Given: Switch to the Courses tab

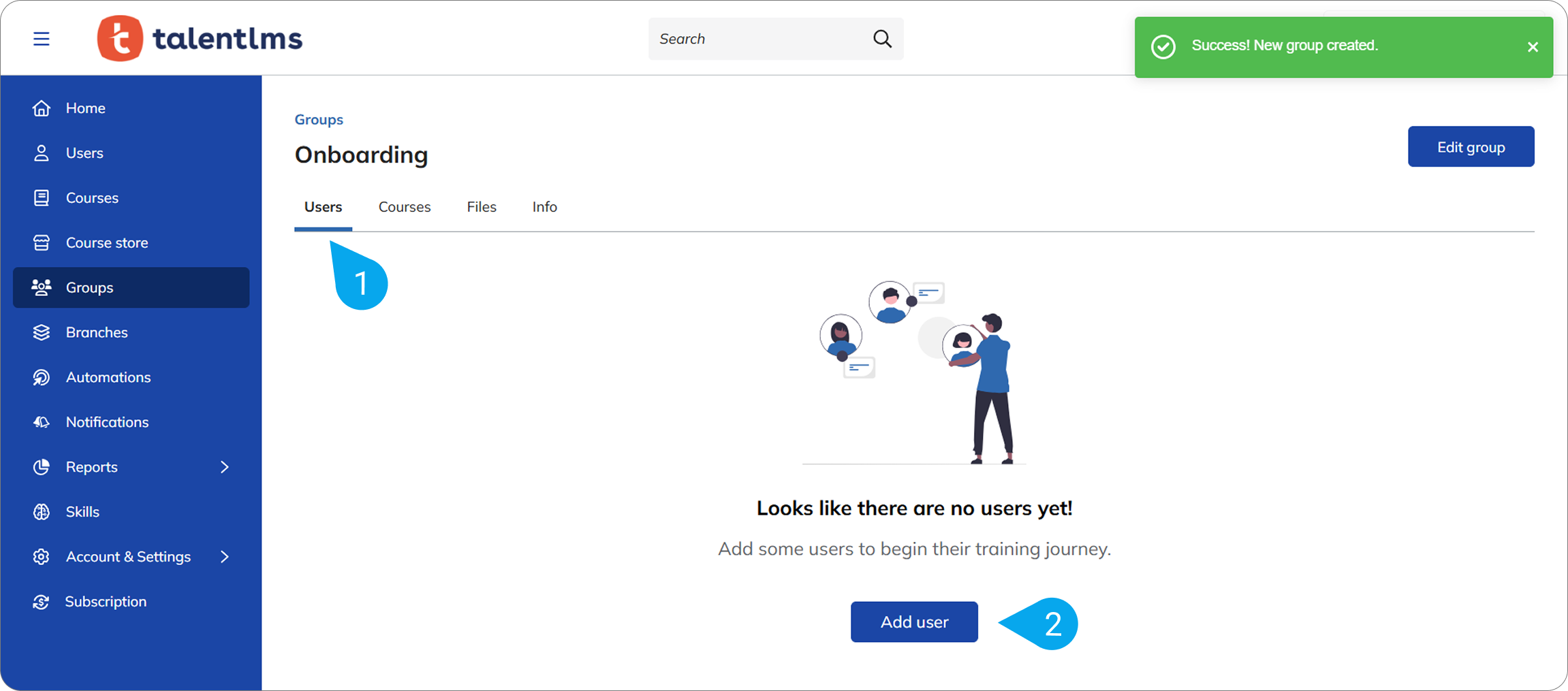Looking at the screenshot, I should point(405,207).
